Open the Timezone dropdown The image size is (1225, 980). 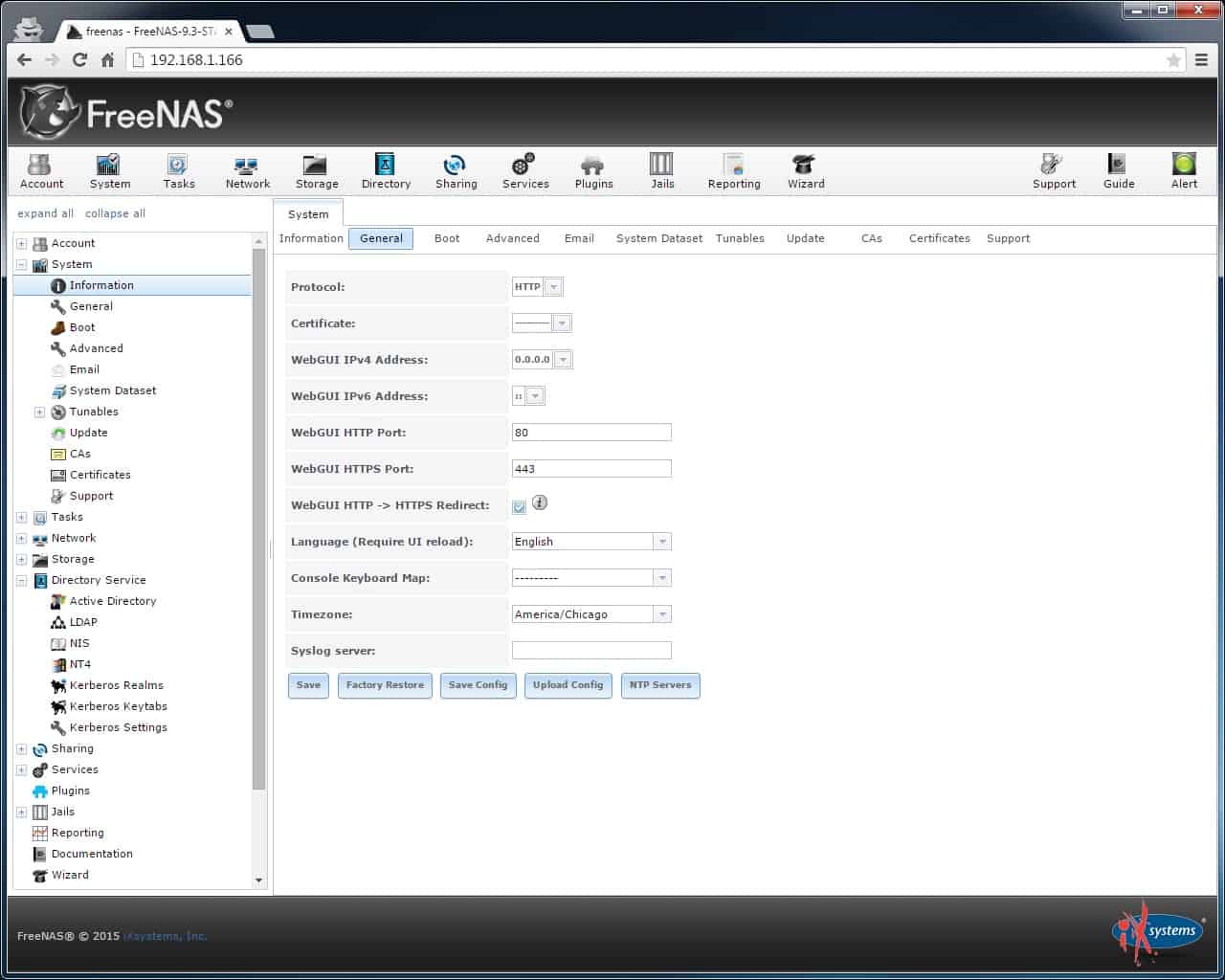point(591,614)
